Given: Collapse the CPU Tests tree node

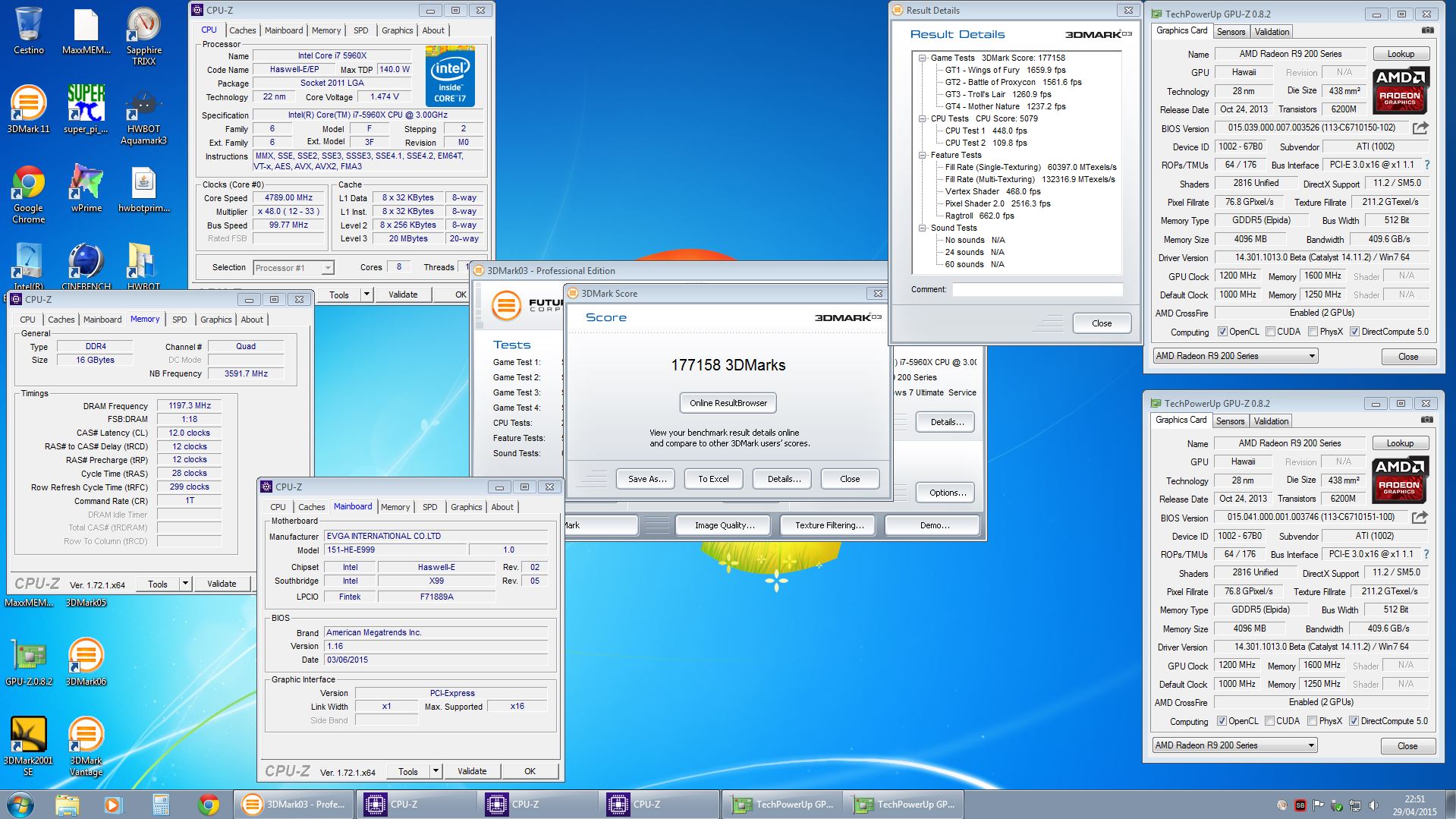Looking at the screenshot, I should pyautogui.click(x=922, y=118).
